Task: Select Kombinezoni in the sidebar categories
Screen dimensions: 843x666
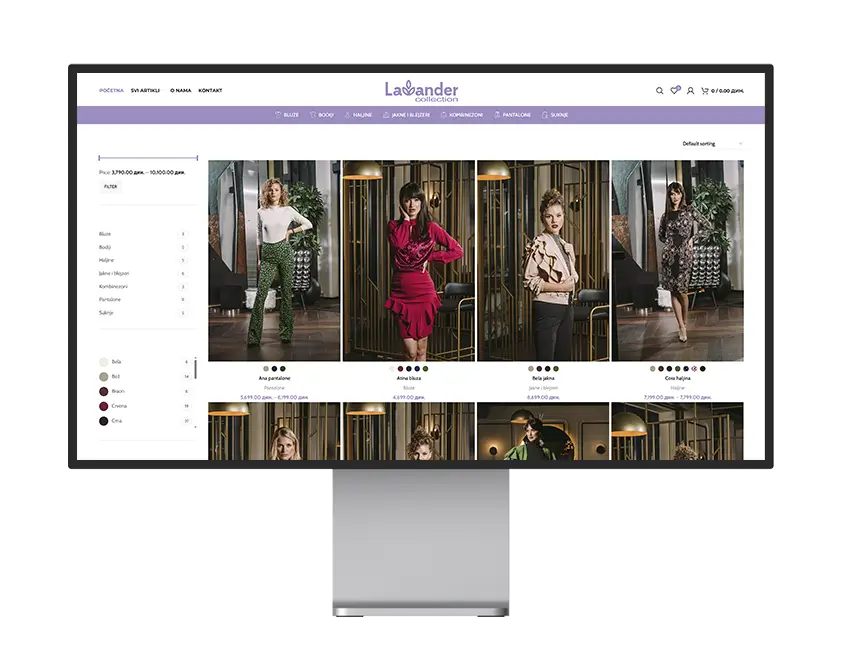Action: point(113,287)
